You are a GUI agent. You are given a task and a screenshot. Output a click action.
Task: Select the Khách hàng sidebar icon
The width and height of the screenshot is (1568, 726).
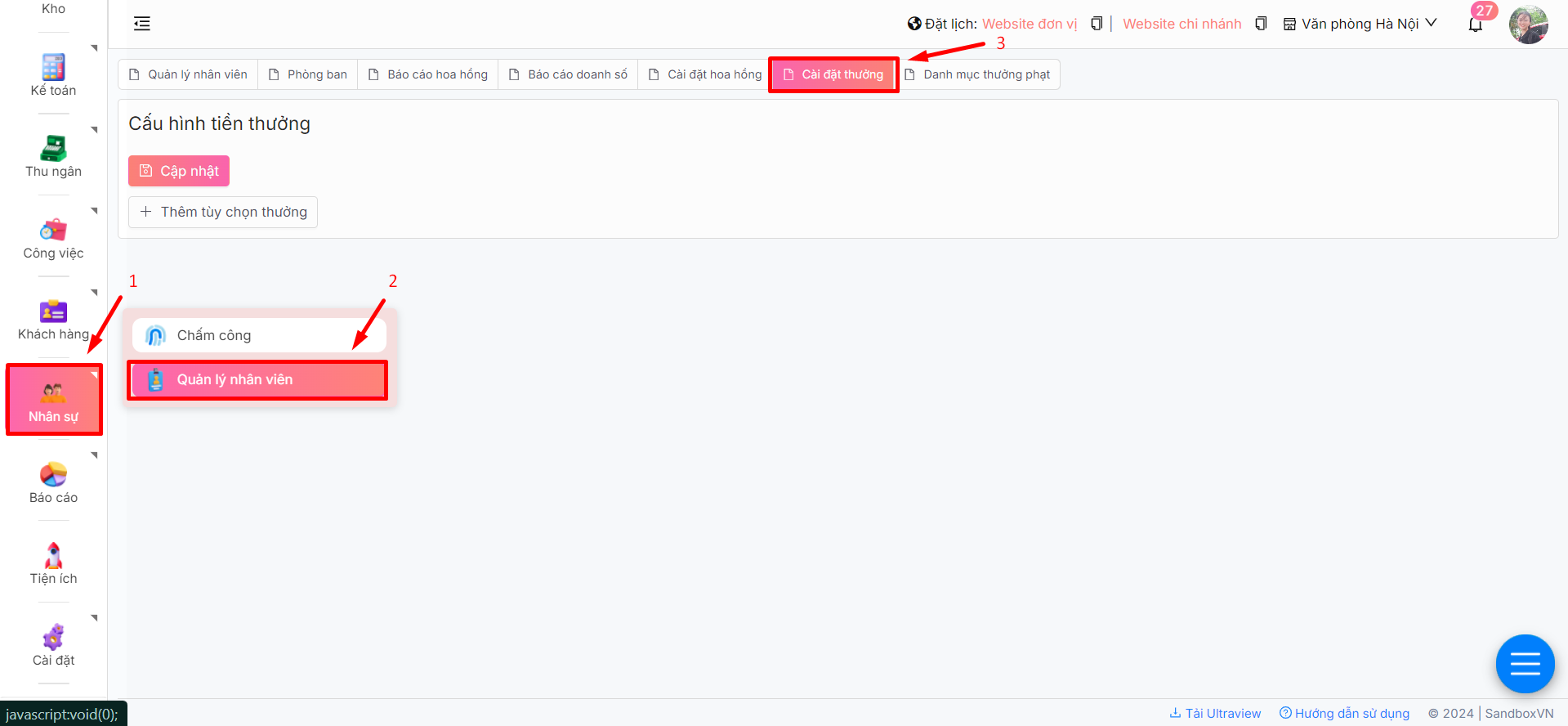point(53,311)
